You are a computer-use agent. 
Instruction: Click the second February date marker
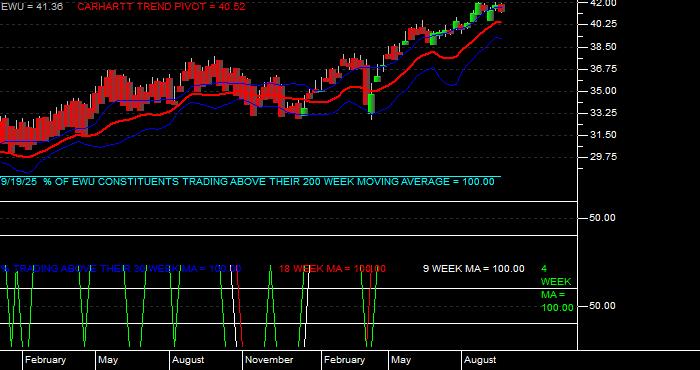tap(344, 360)
